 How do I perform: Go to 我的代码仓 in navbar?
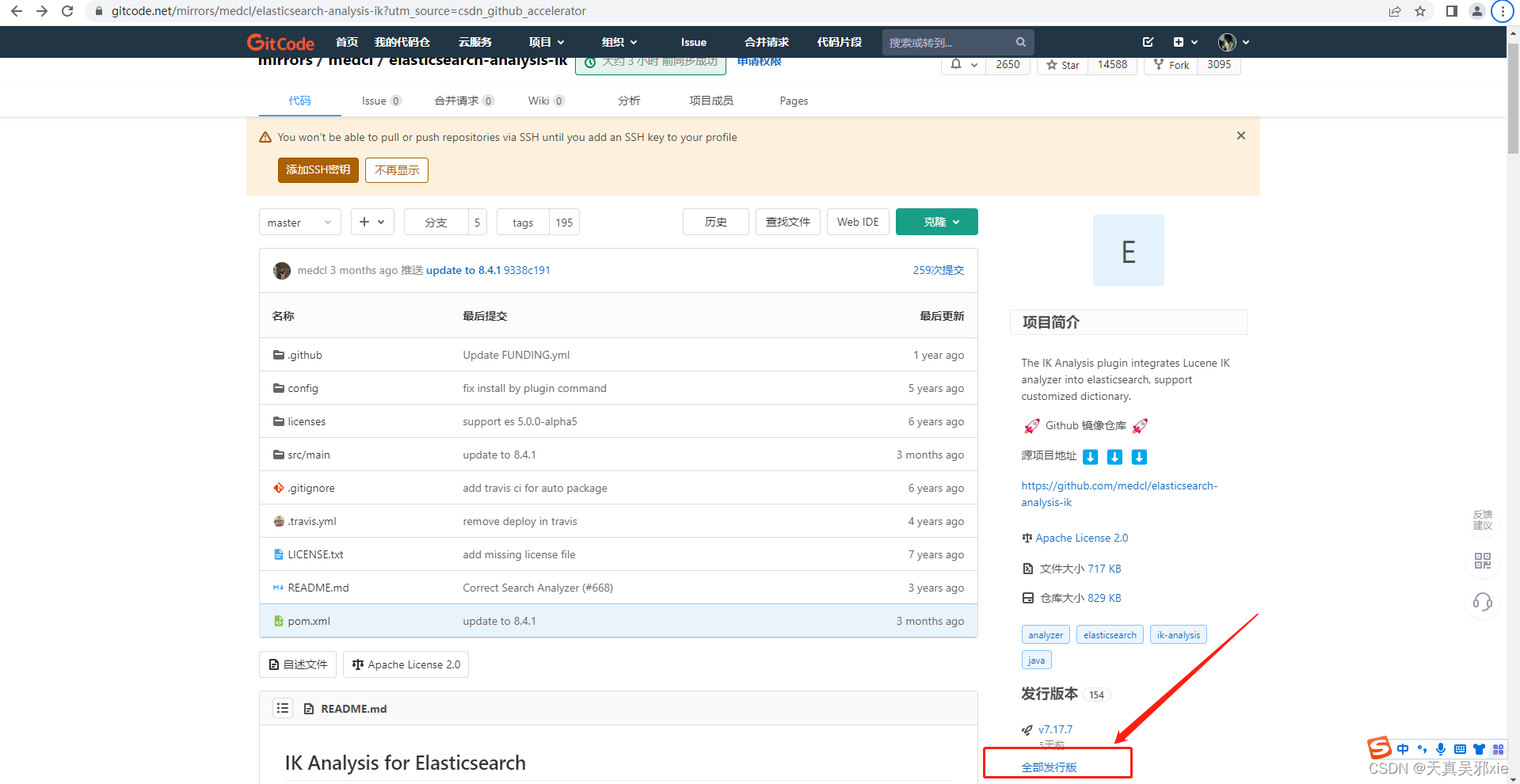[402, 42]
